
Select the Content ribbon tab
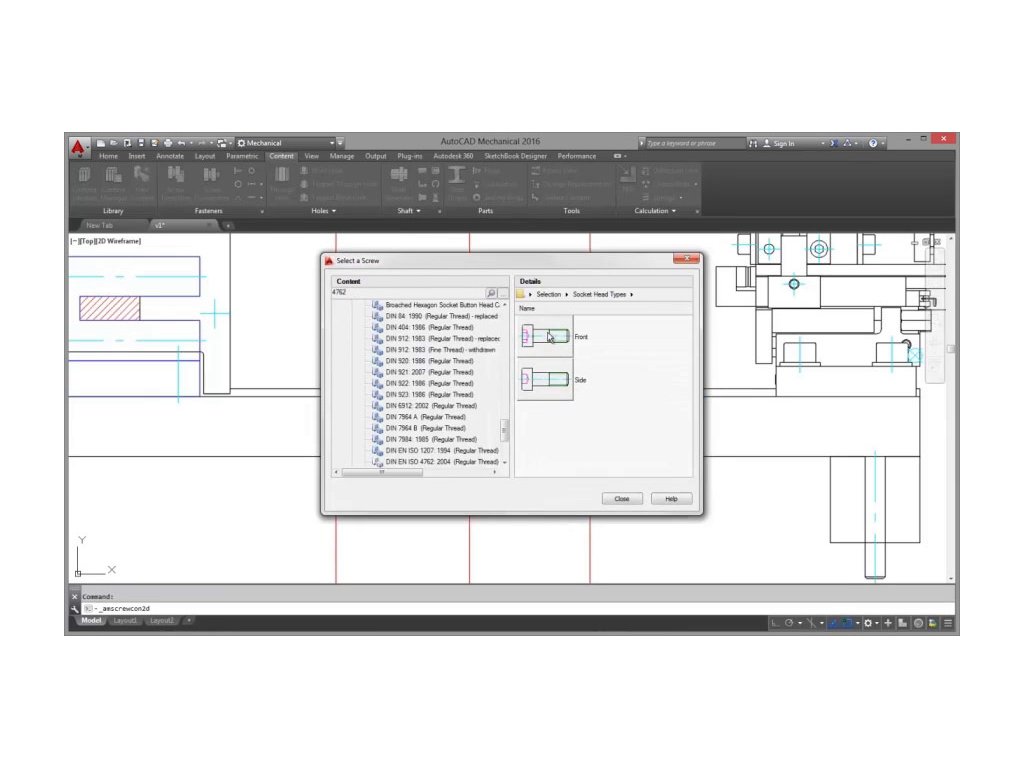[281, 156]
